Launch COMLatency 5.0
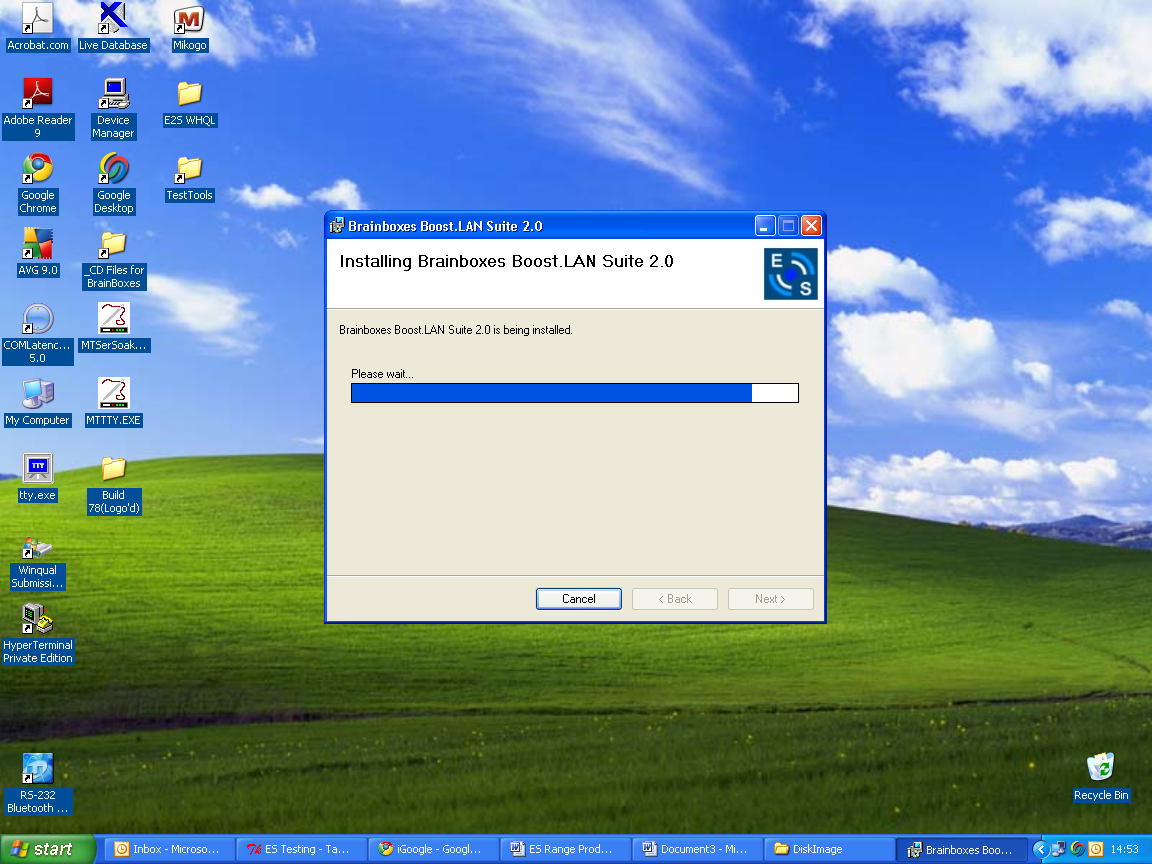This screenshot has width=1152, height=864. tap(38, 320)
